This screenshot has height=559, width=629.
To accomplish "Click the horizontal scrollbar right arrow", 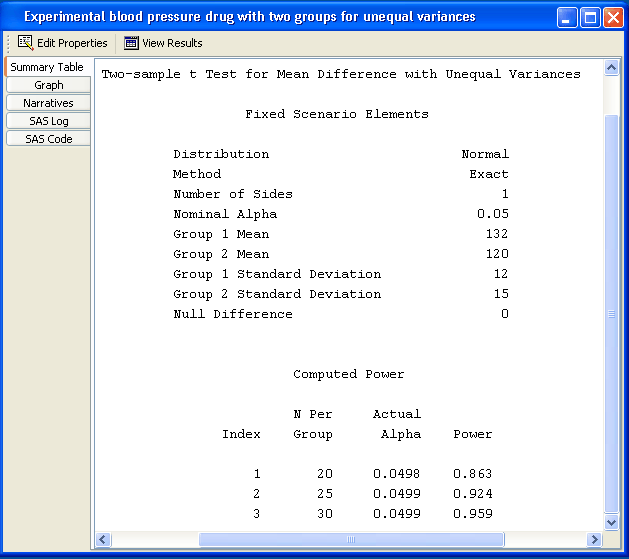I will coord(595,539).
